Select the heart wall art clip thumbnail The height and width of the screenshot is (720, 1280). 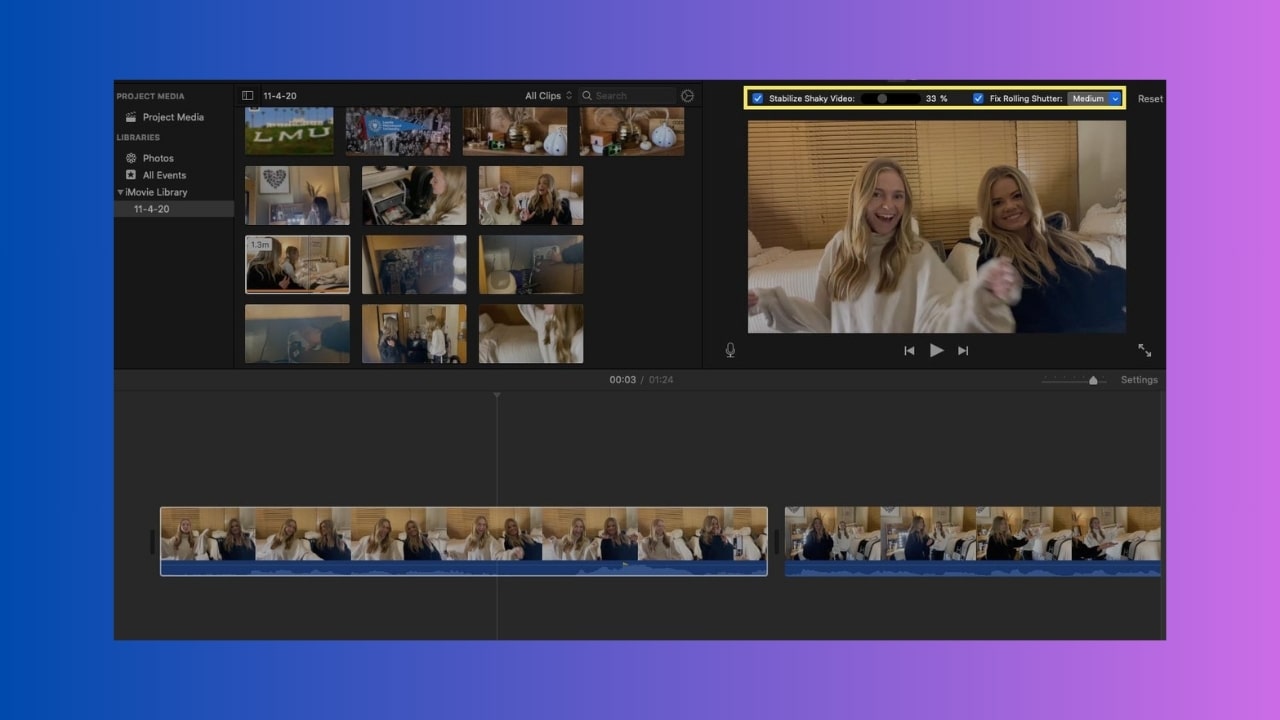[x=297, y=195]
